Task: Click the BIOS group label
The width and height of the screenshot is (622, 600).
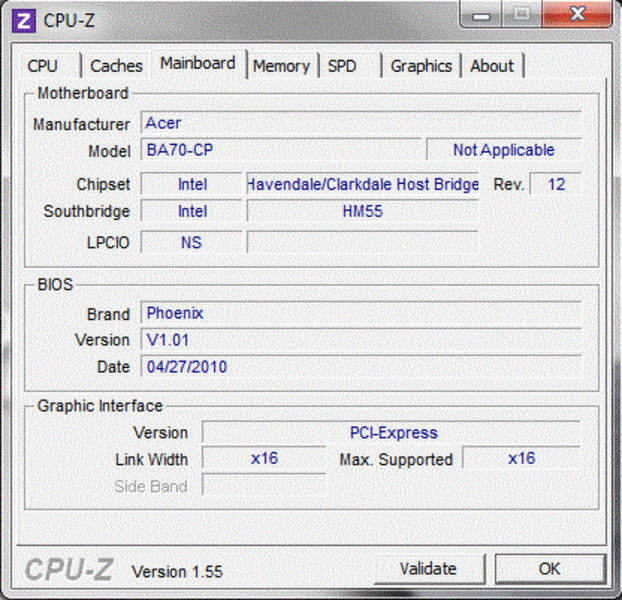Action: (x=55, y=285)
